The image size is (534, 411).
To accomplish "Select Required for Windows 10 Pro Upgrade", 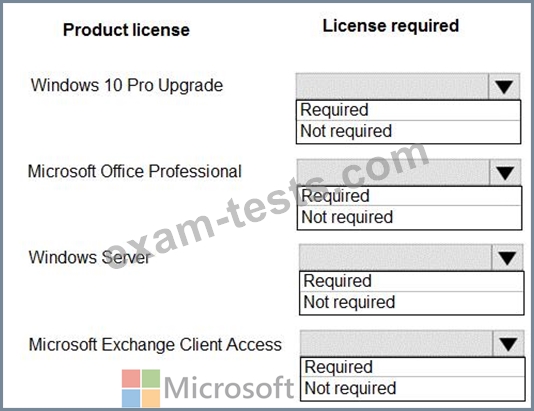I will coord(408,110).
